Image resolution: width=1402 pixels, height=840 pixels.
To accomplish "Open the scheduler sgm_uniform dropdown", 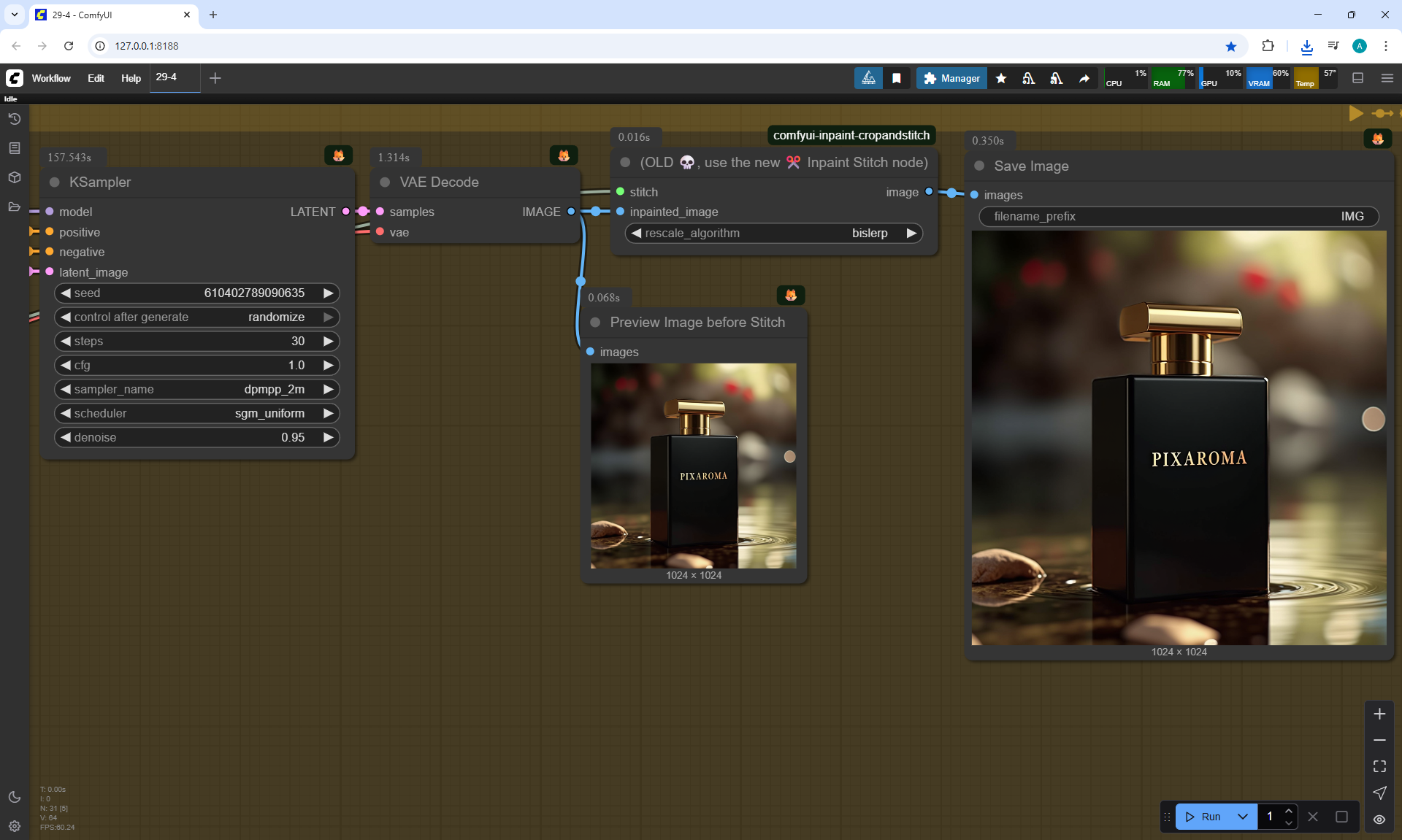I will pos(197,413).
